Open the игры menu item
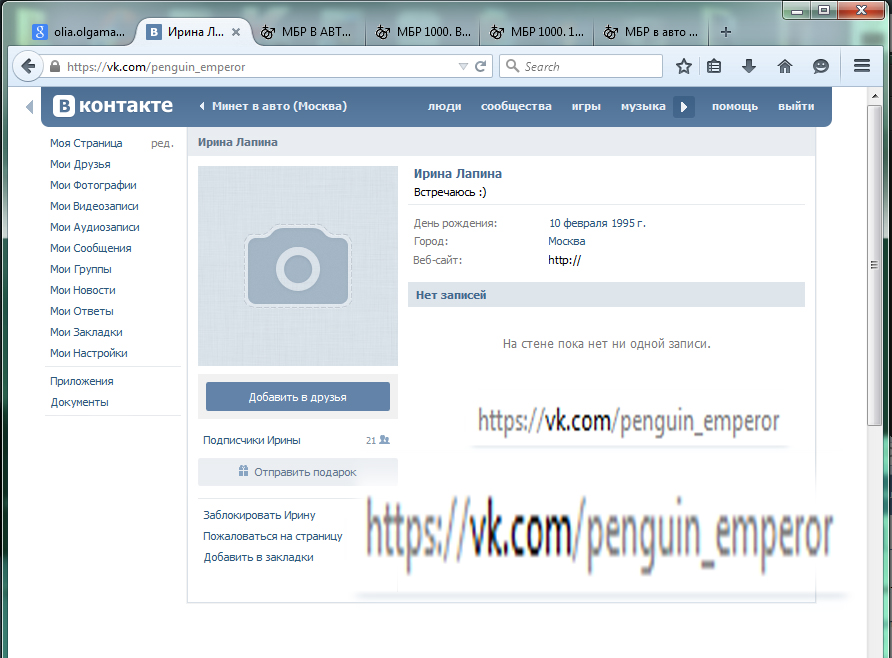This screenshot has height=658, width=892. coord(586,106)
